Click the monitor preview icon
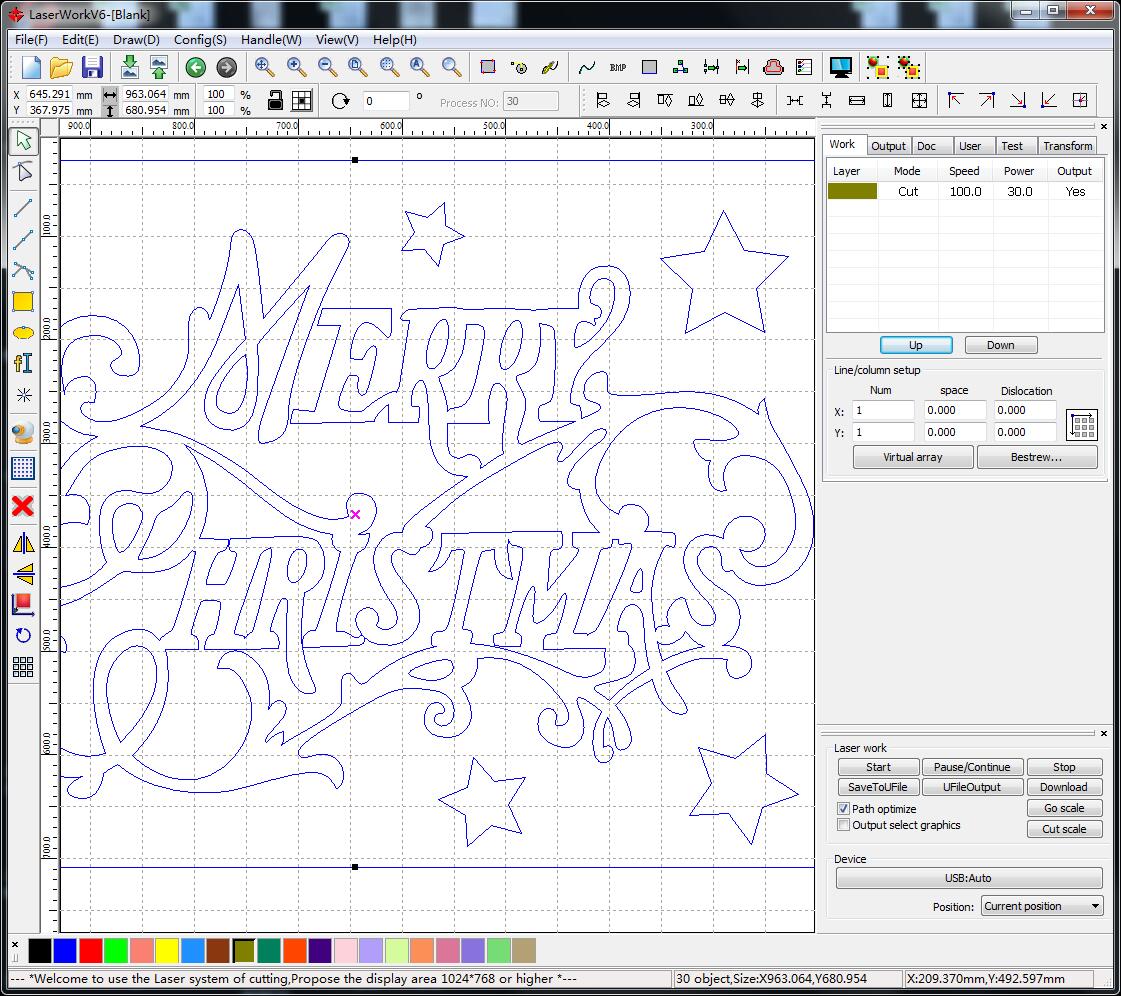Viewport: 1121px width, 996px height. click(841, 67)
